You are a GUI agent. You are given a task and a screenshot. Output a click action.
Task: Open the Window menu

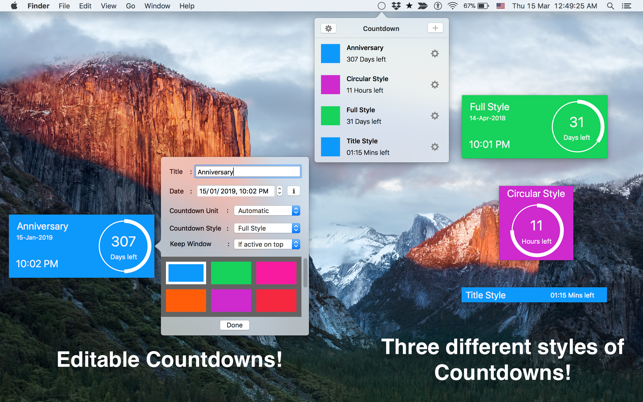pos(157,6)
